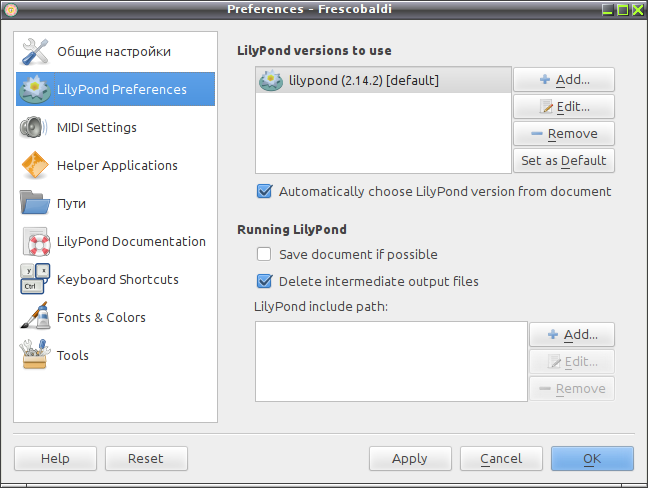Apply the preference changes

click(x=410, y=458)
